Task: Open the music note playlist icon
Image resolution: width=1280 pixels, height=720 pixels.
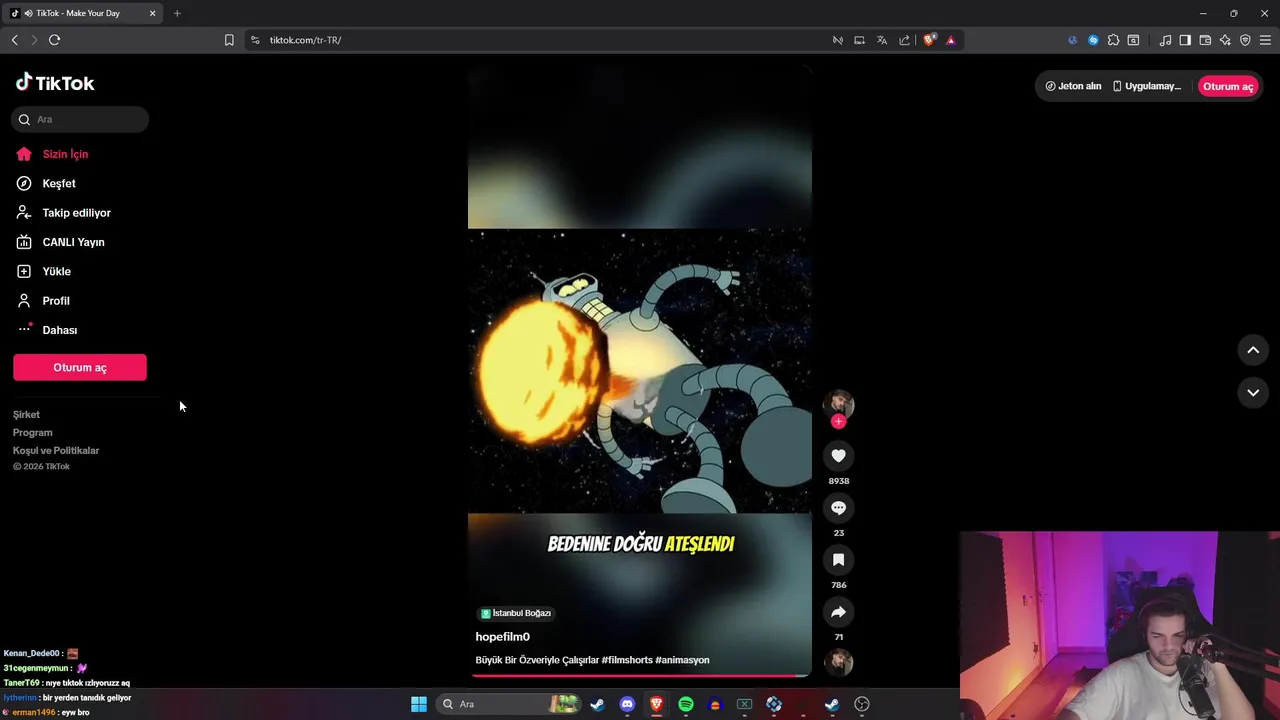Action: pyautogui.click(x=1165, y=40)
